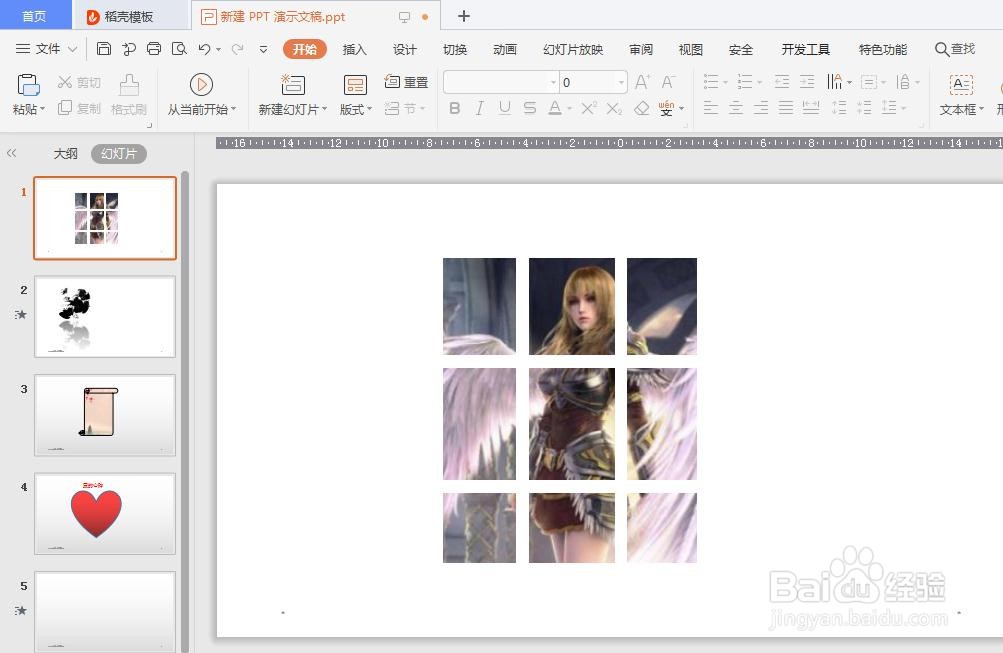The height and width of the screenshot is (653, 1003).
Task: Click the Undo arrow icon
Action: 204,49
